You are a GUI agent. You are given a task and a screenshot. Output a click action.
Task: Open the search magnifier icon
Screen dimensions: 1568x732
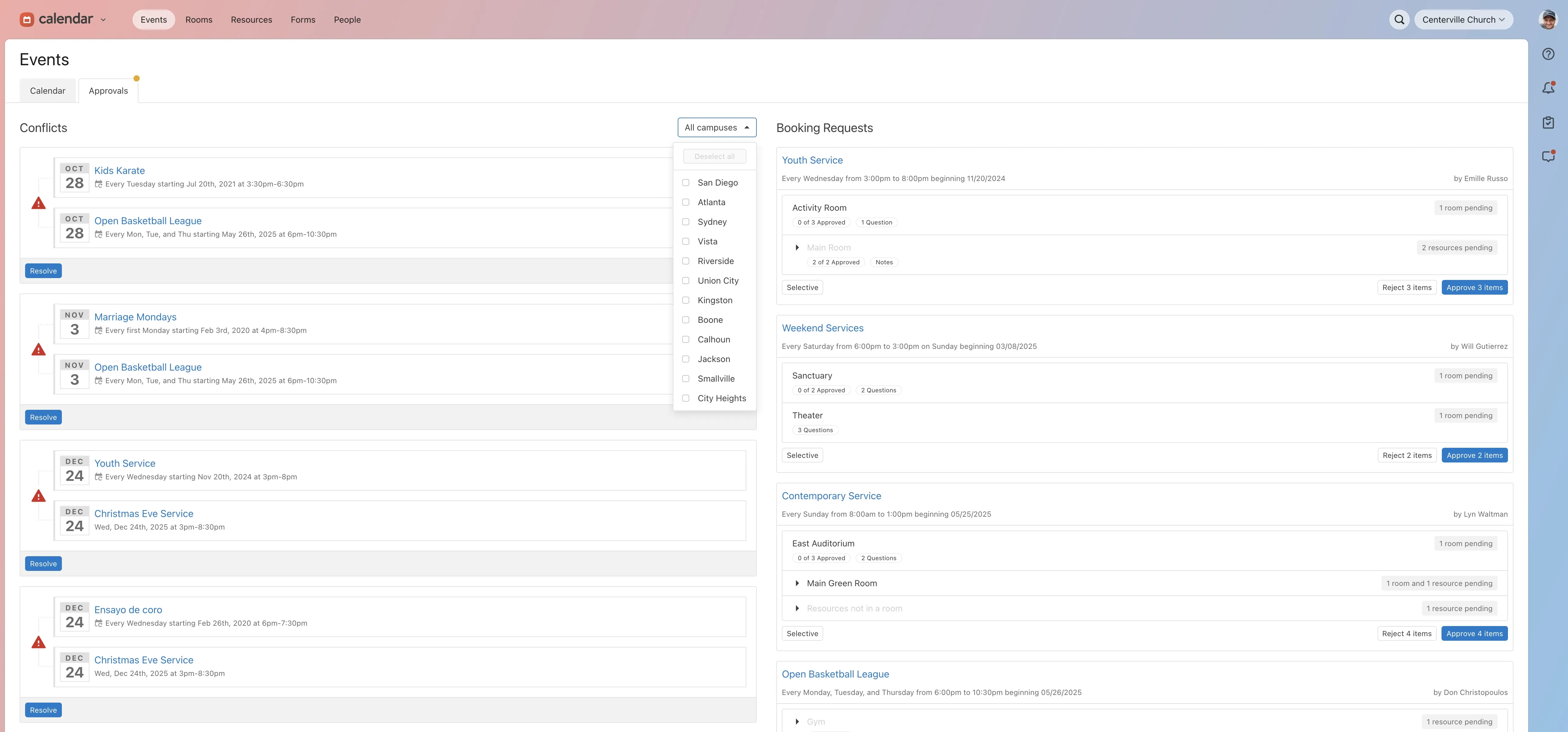pos(1399,20)
